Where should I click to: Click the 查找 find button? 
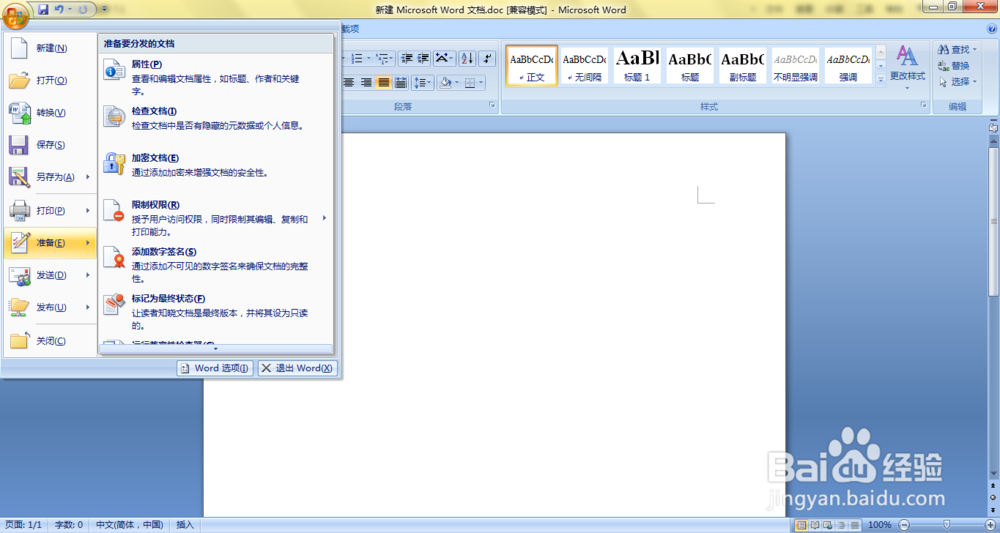tap(958, 49)
